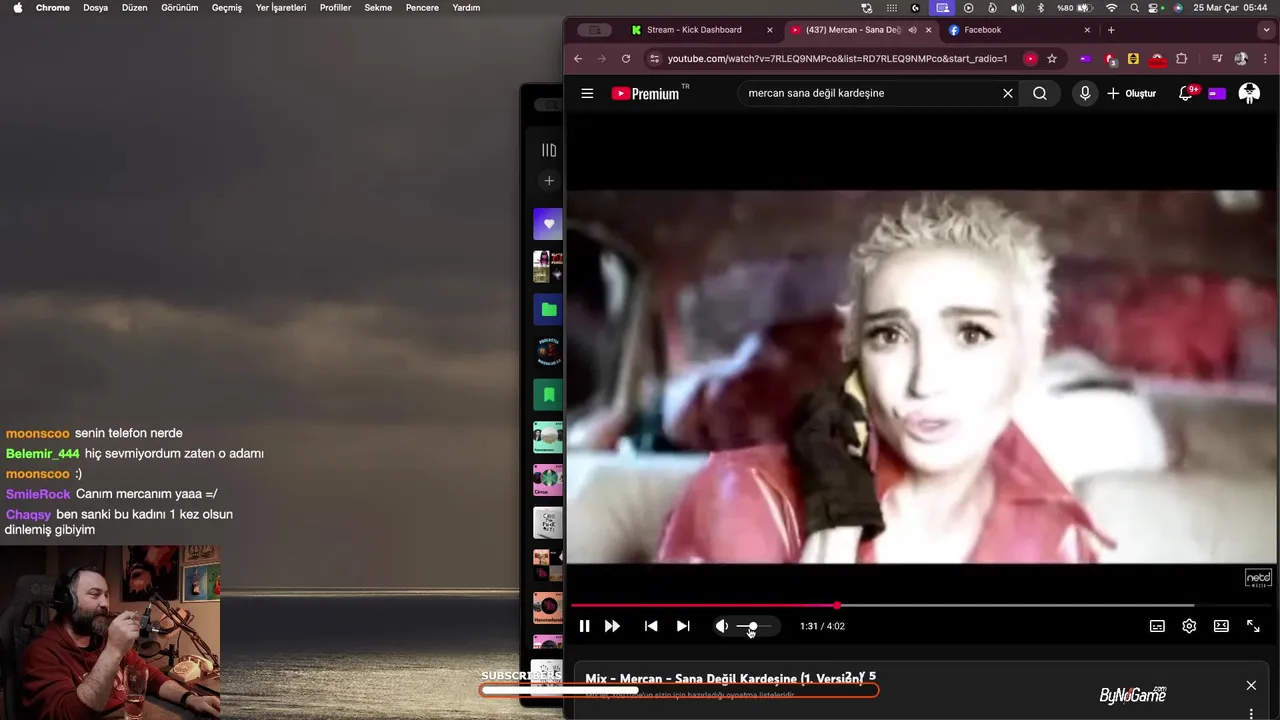The height and width of the screenshot is (720, 1280).
Task: Expand the Chrome tab search dropdown arrow
Action: pyautogui.click(x=1264, y=30)
